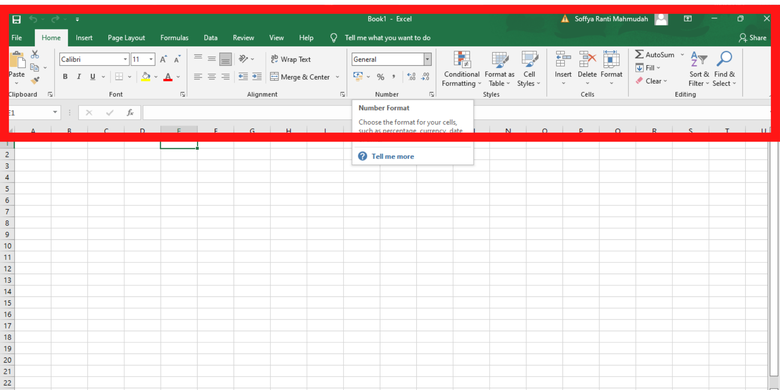780x390 pixels.
Task: Click the Increase Indent icon
Action: point(257,77)
